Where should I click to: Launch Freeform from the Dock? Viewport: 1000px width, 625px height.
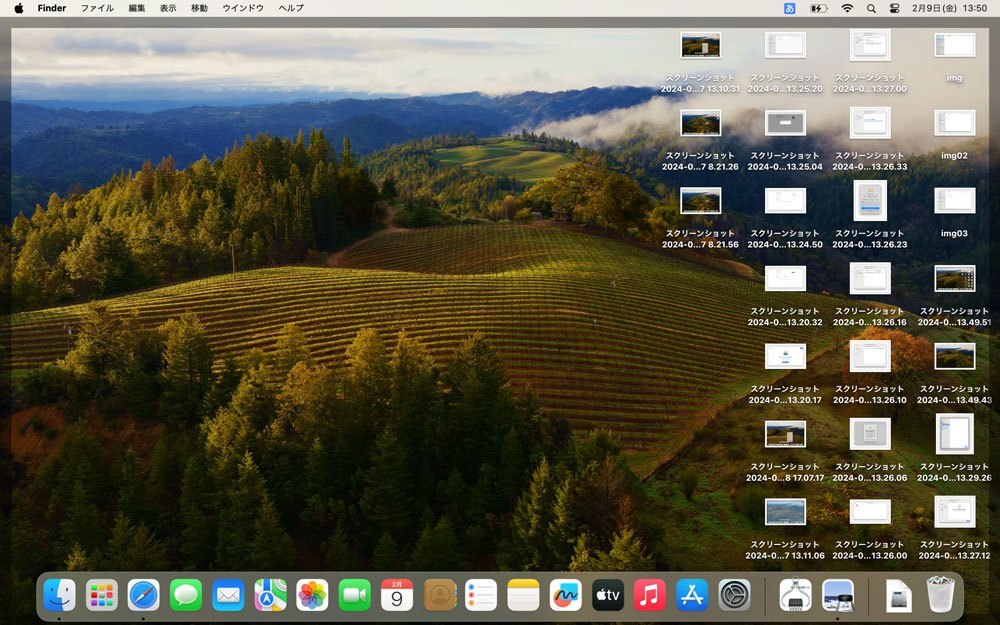[566, 595]
